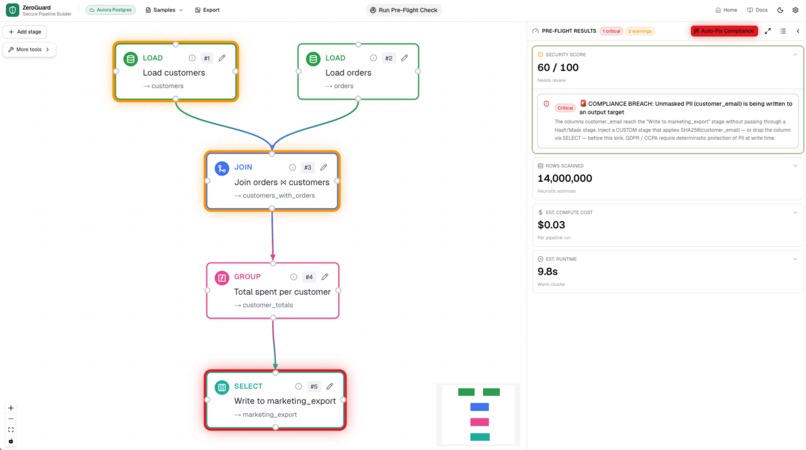
Task: Click the teal SELECT block in minimap
Action: click(479, 437)
